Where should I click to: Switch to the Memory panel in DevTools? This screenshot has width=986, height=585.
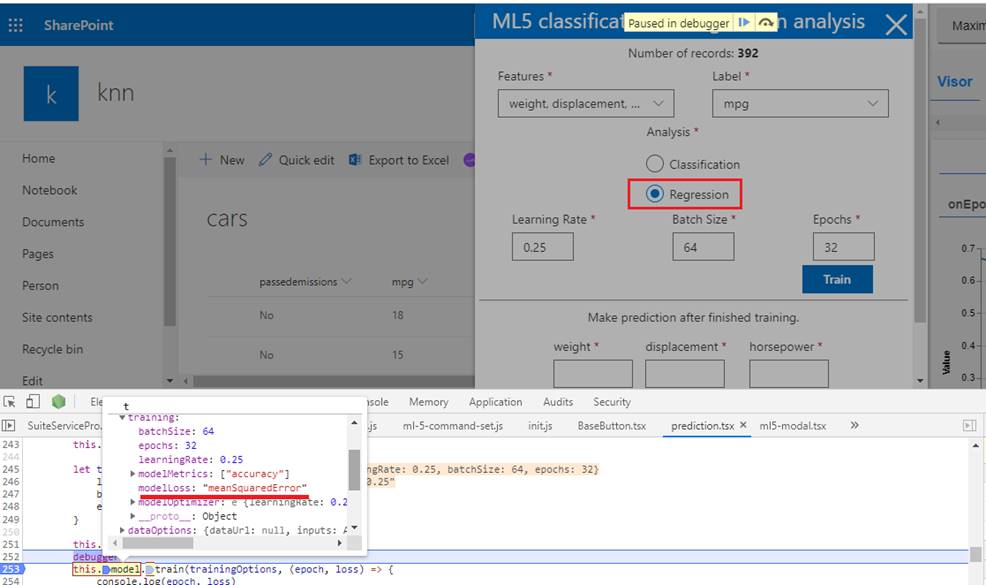tap(428, 402)
